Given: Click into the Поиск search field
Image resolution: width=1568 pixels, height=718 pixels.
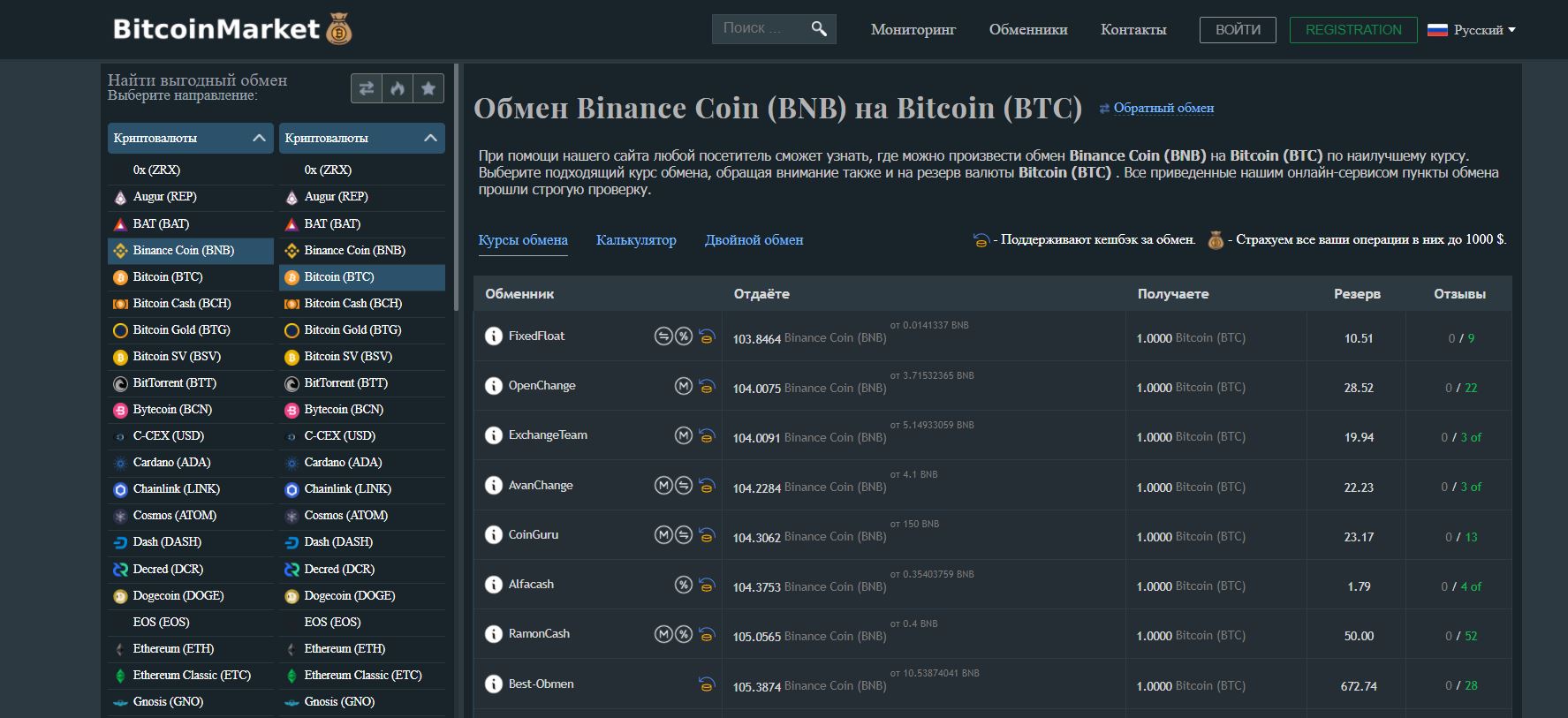Looking at the screenshot, I should tap(760, 28).
